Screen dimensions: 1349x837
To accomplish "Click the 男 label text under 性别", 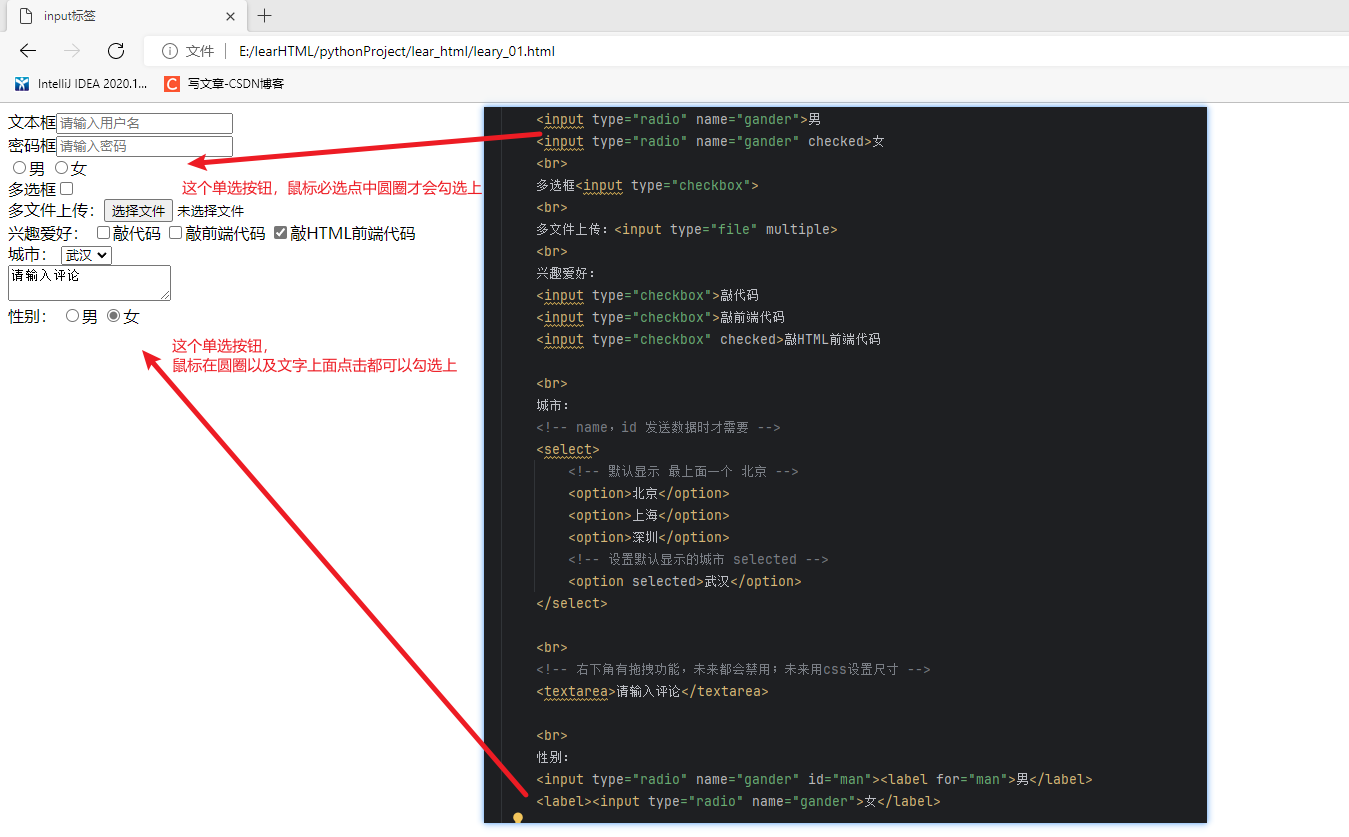I will (90, 316).
